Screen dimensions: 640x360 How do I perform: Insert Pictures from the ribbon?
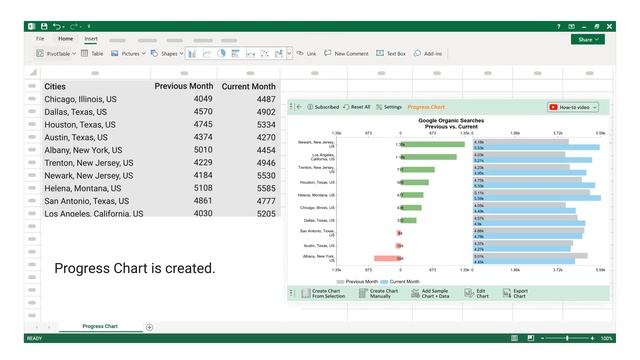[125, 53]
